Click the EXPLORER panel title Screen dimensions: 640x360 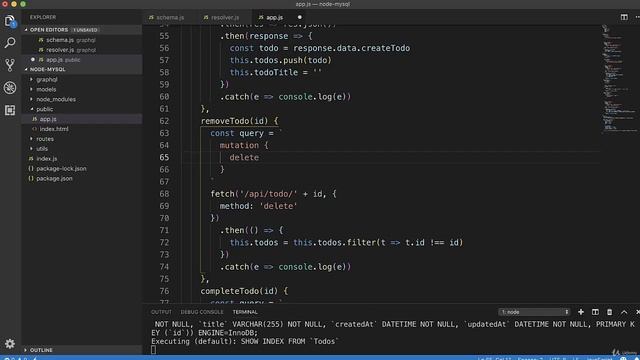tap(43, 17)
